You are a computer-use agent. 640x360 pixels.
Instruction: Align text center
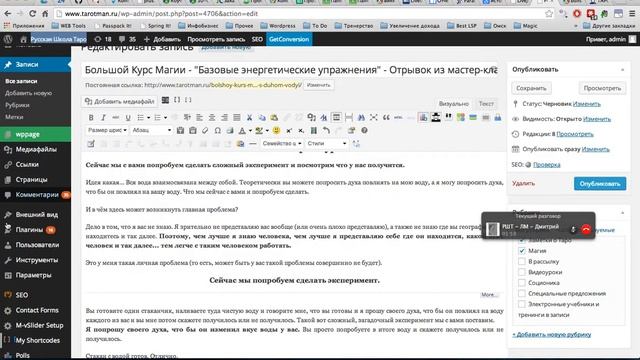tap(212, 118)
